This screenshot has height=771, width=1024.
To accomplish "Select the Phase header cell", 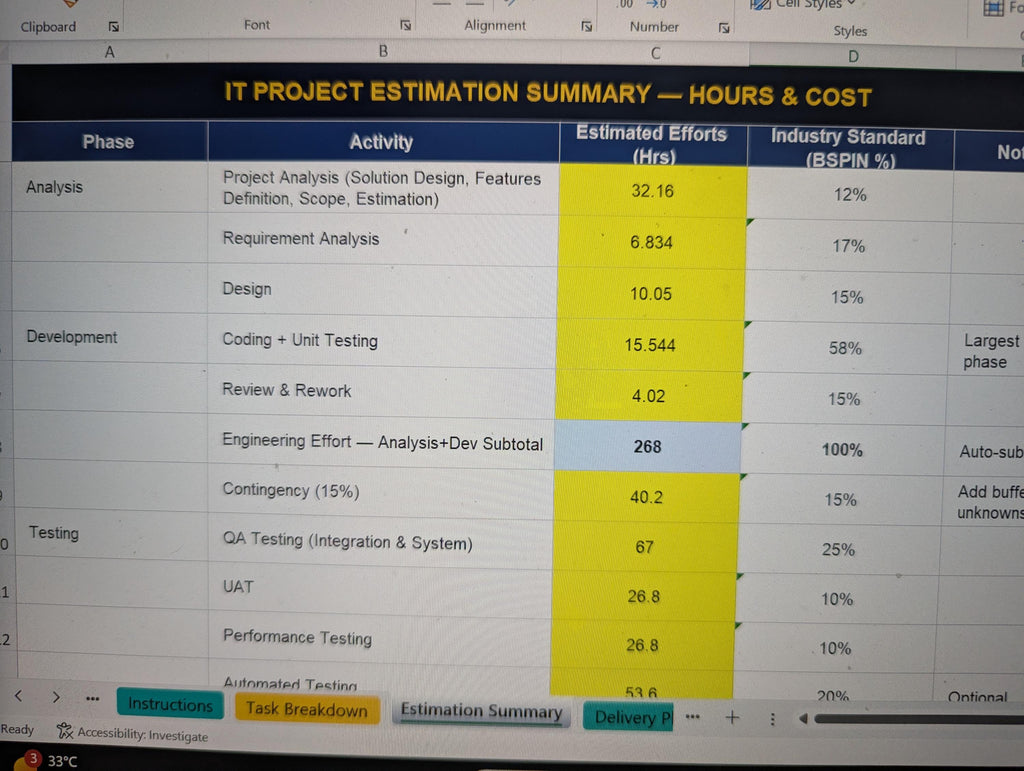I will 108,142.
